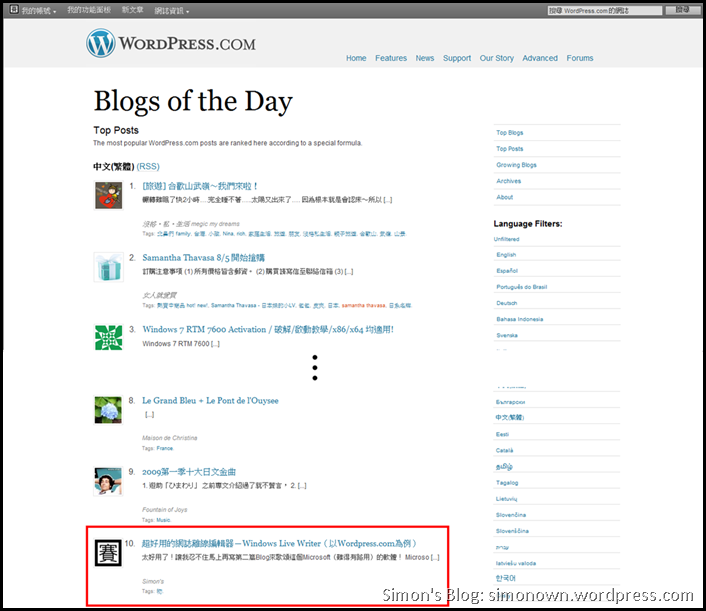This screenshot has width=706, height=611.
Task: Open the Our Story nav link
Action: pos(497,58)
